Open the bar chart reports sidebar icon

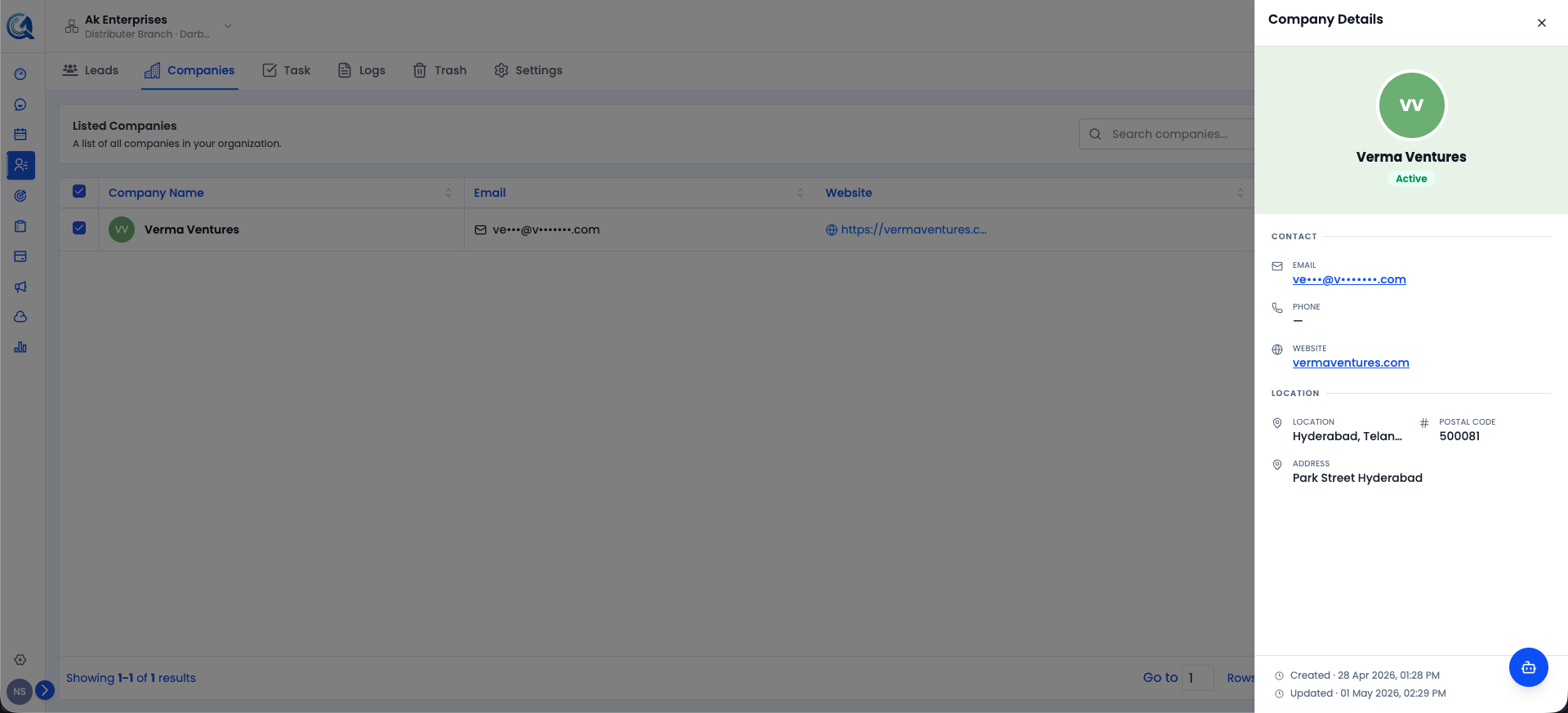point(20,347)
